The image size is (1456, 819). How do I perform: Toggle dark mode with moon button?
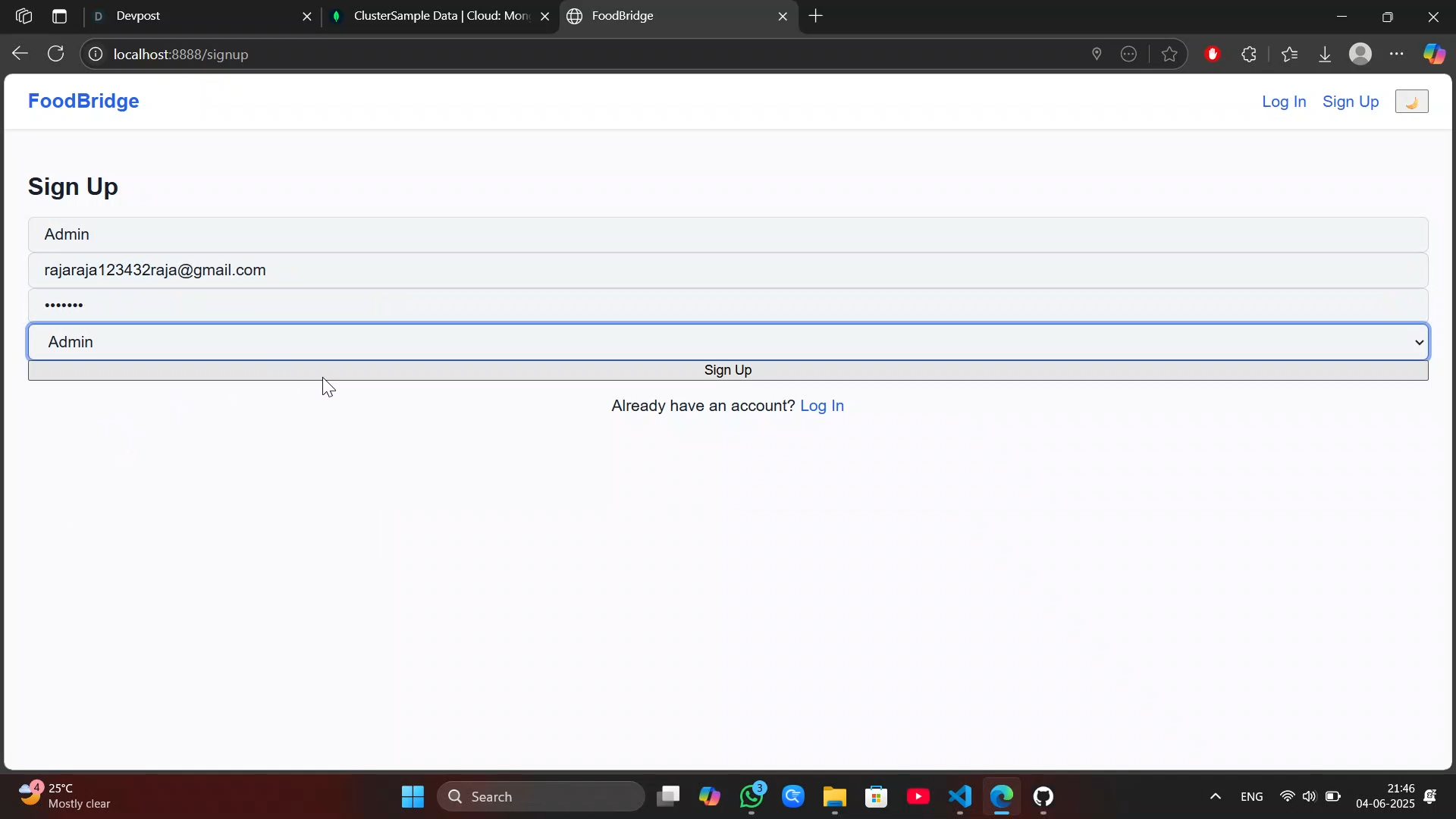(x=1411, y=102)
